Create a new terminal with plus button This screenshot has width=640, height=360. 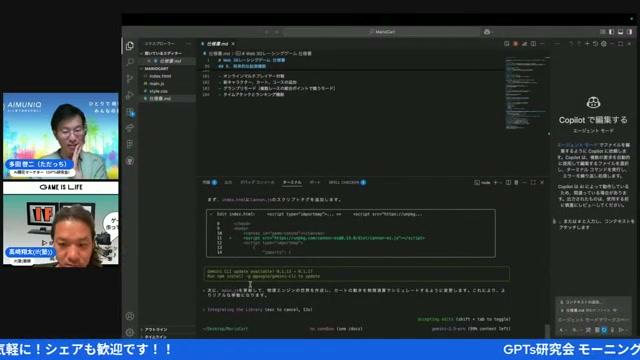[x=496, y=182]
